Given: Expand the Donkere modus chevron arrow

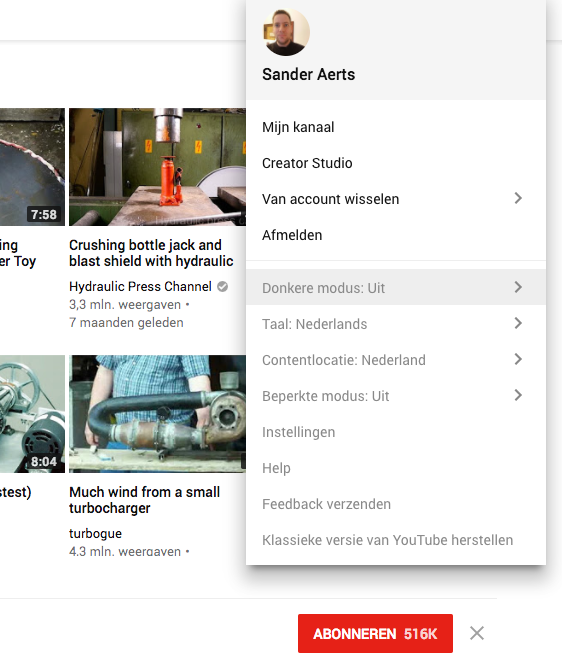Looking at the screenshot, I should click(518, 287).
